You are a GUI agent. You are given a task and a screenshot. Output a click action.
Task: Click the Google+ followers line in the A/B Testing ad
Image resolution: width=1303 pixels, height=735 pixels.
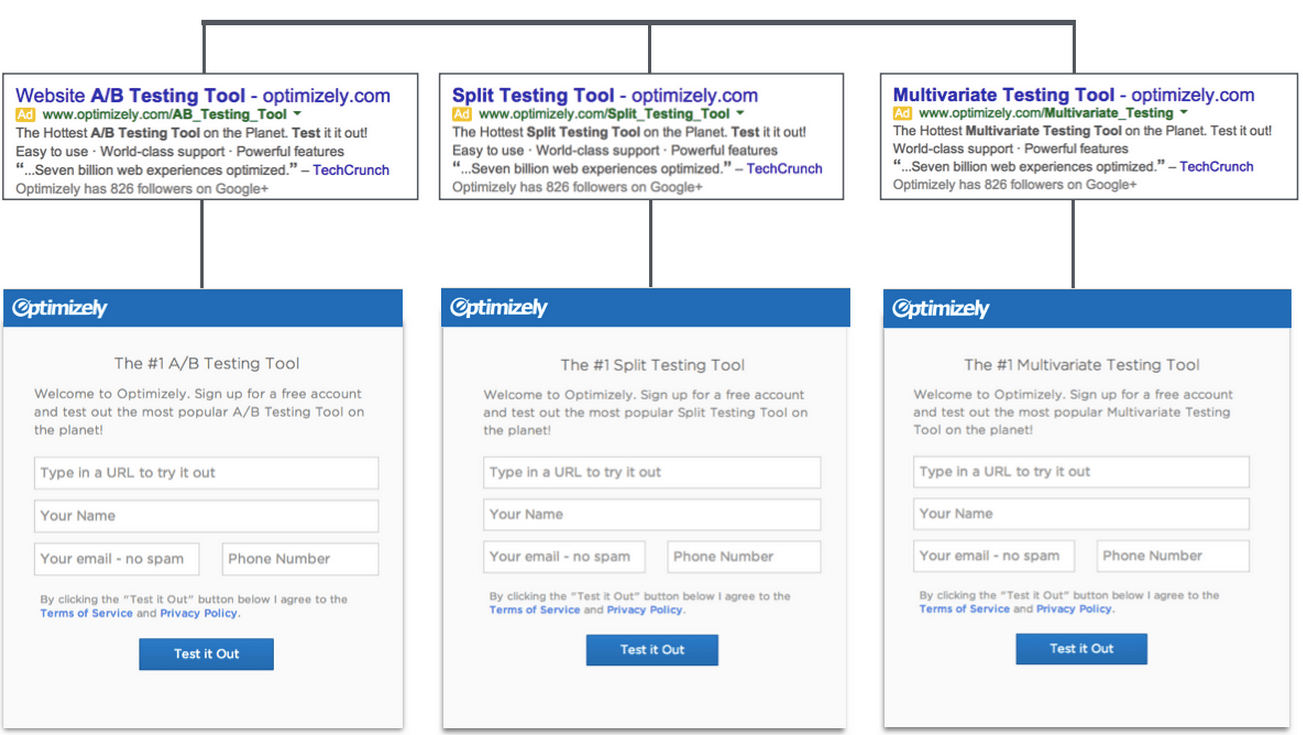141,188
